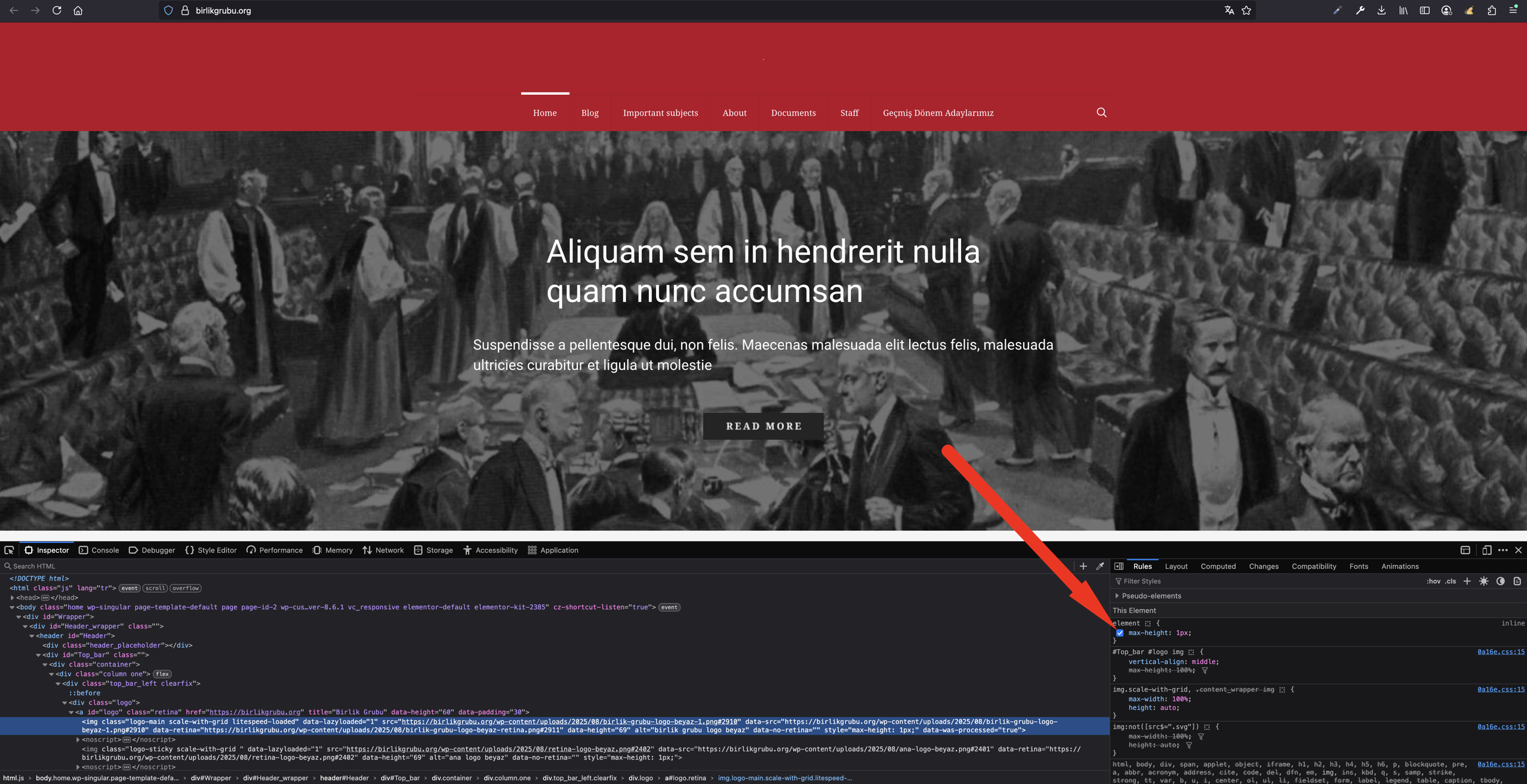Toggle light color scheme simulation sun icon
1527x784 pixels.
pyautogui.click(x=1483, y=581)
